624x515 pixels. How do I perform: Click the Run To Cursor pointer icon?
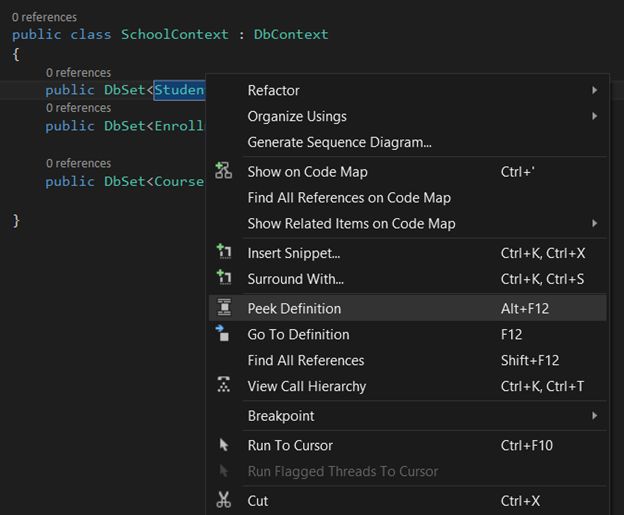[224, 445]
